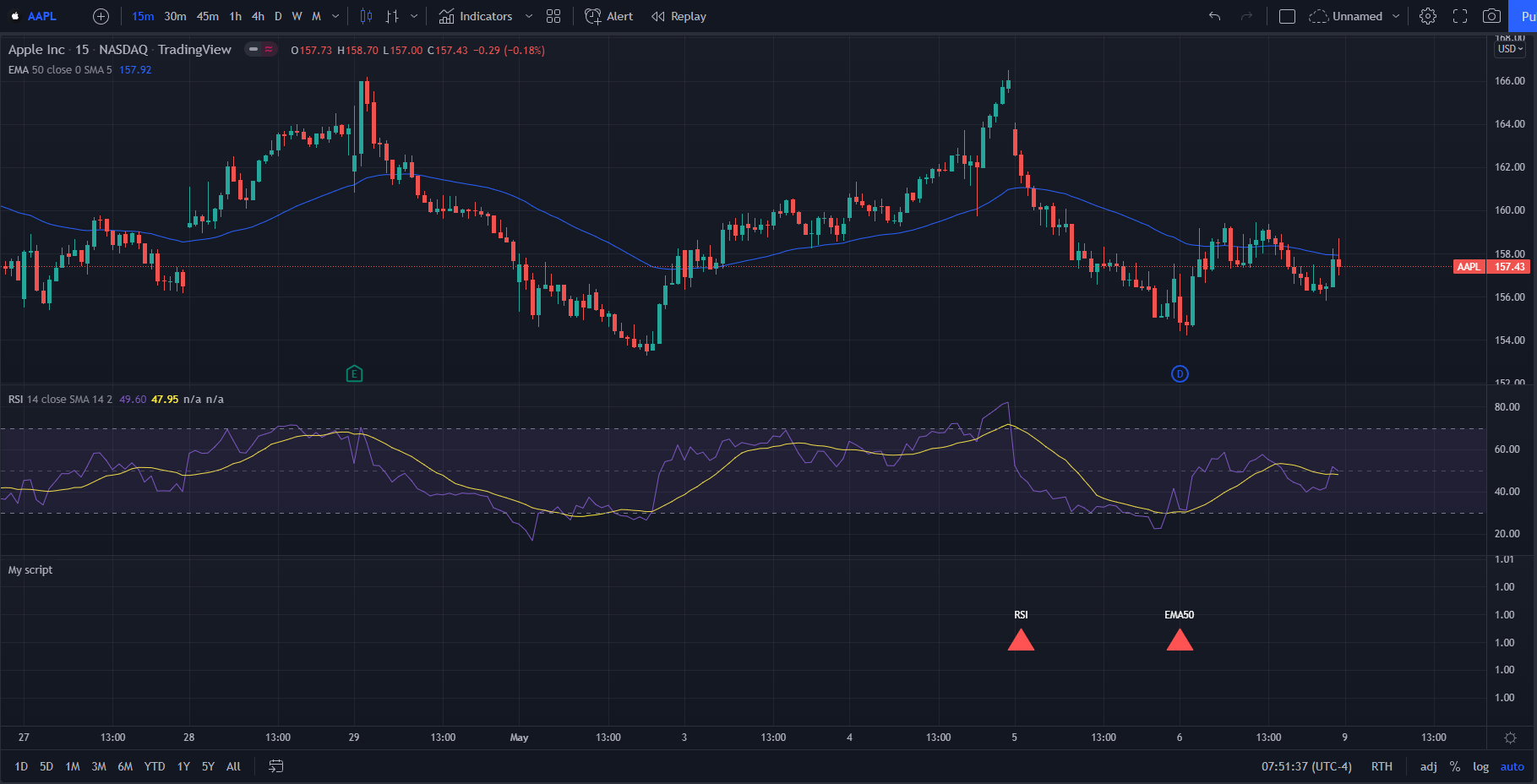Set chart range to 5Y
1537x784 pixels.
tap(208, 766)
